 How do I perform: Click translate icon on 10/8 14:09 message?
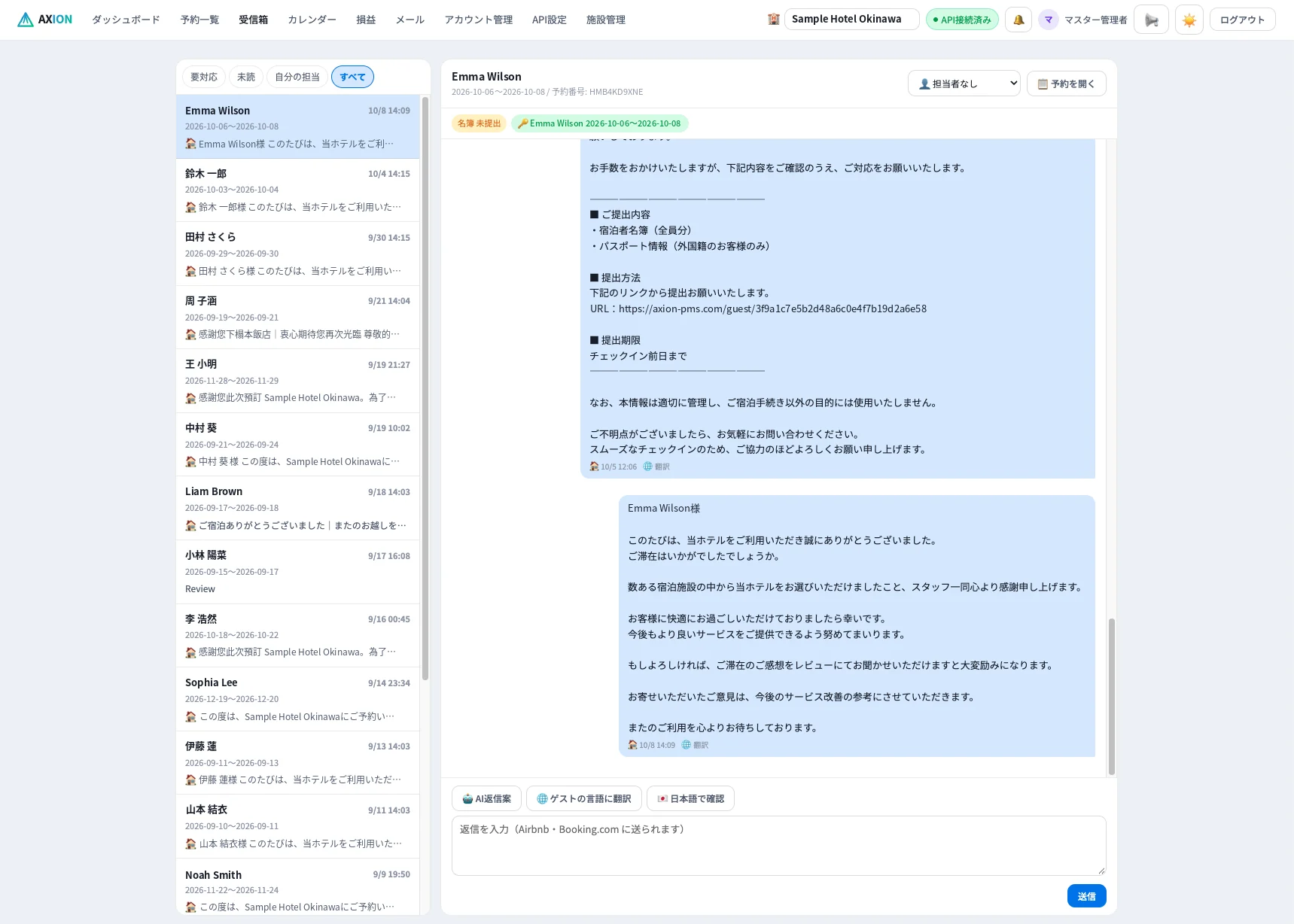coord(695,745)
